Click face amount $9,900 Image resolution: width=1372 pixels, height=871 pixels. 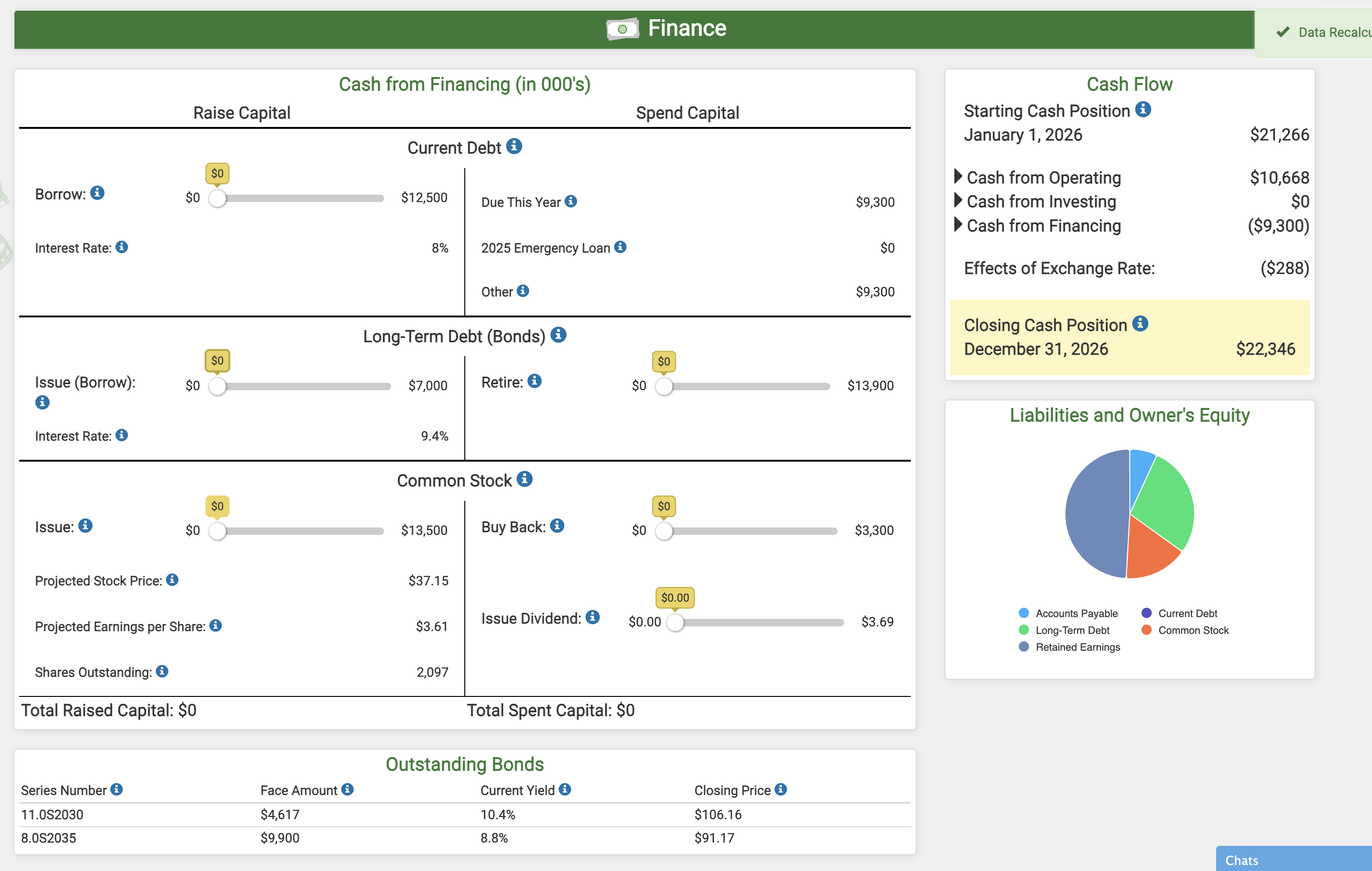tap(280, 837)
